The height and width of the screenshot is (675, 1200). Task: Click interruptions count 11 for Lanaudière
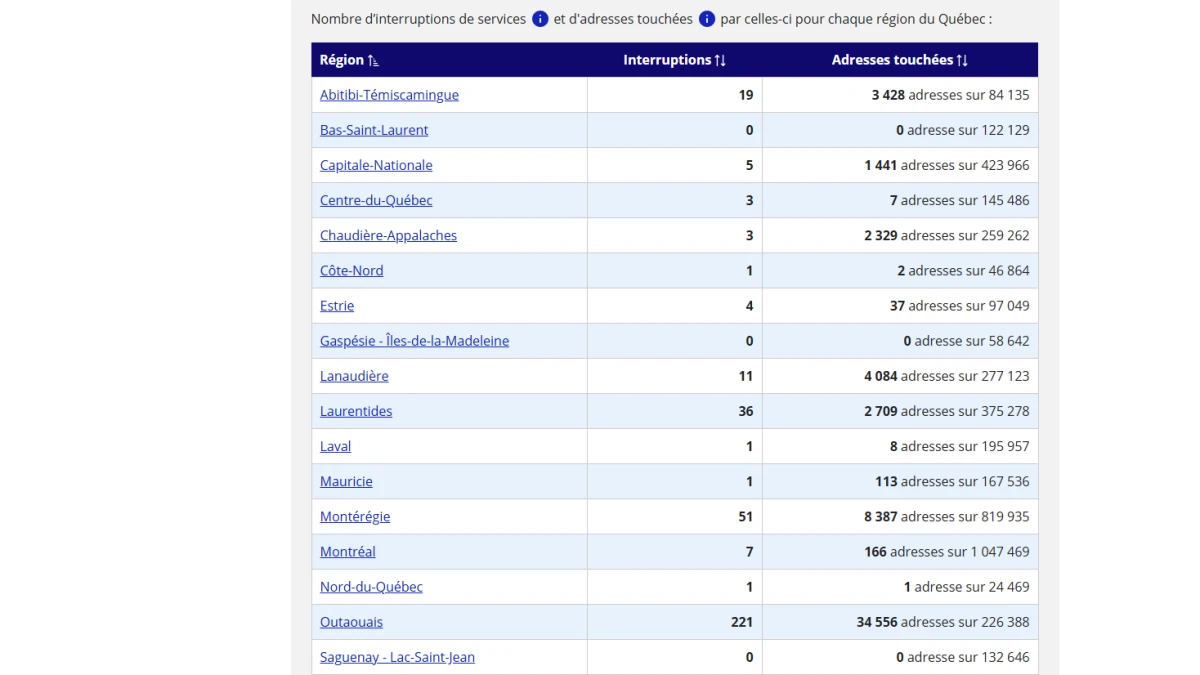[746, 376]
